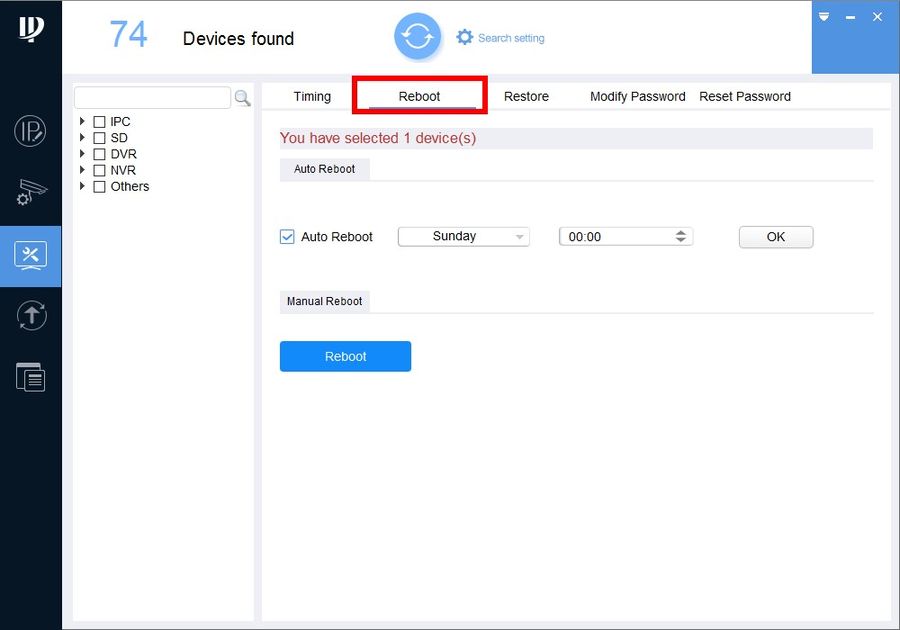Tick the IPC checkbox

[x=99, y=122]
